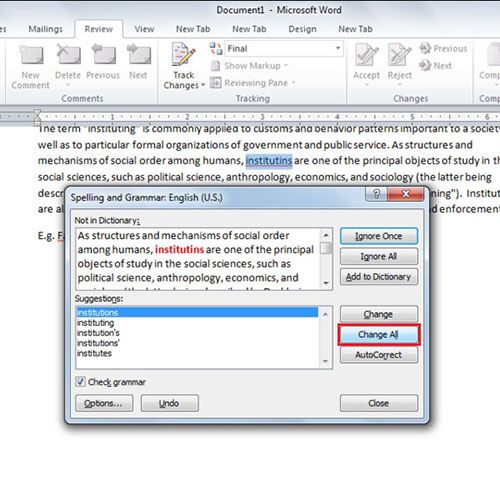Close the Spelling and Grammar dialog with X
The height and width of the screenshot is (500, 500).
[x=406, y=194]
